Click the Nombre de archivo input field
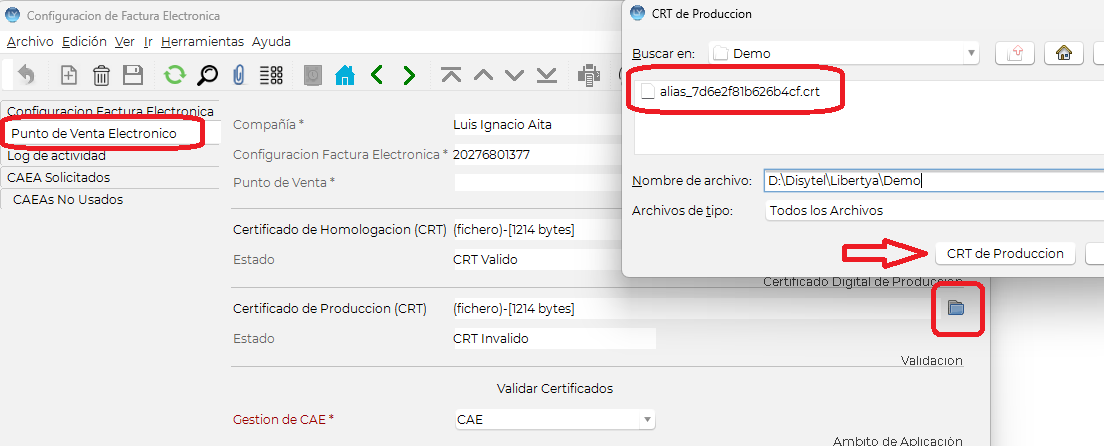Screen dimensions: 1104x446 [x=934, y=180]
